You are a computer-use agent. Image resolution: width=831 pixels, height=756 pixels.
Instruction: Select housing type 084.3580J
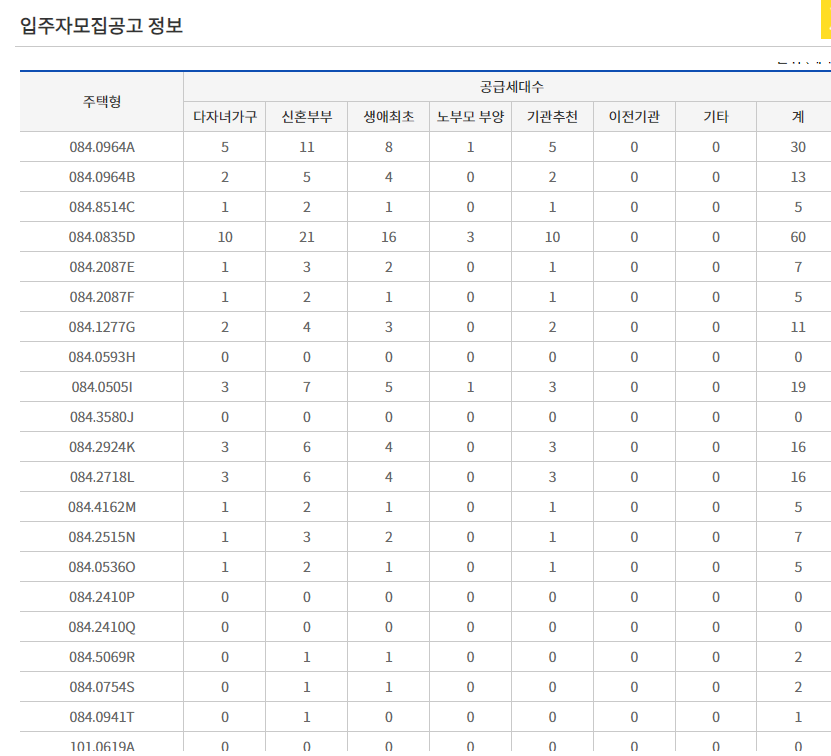click(x=102, y=417)
